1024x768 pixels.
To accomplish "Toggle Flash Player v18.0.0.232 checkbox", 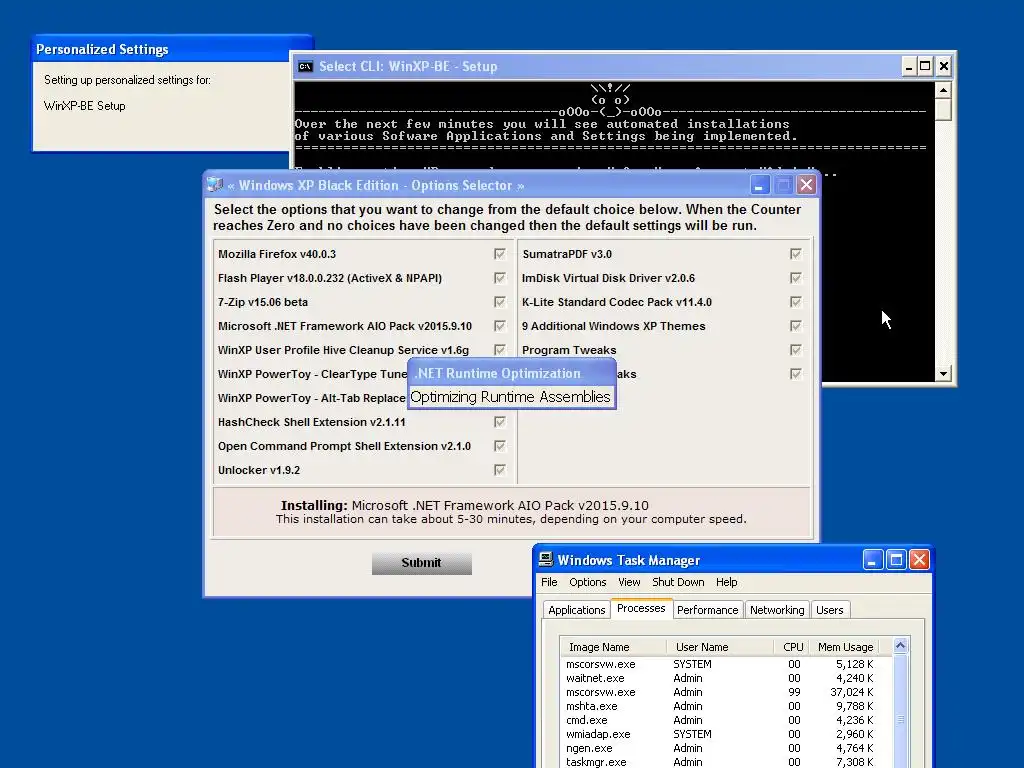I will pos(500,278).
